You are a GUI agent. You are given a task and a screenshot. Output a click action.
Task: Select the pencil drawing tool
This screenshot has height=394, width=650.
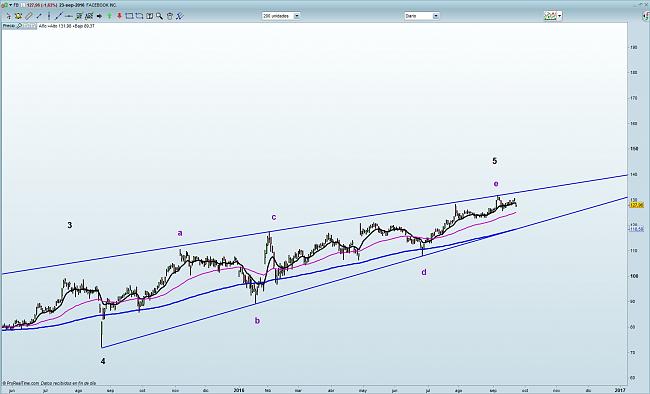click(x=29, y=16)
